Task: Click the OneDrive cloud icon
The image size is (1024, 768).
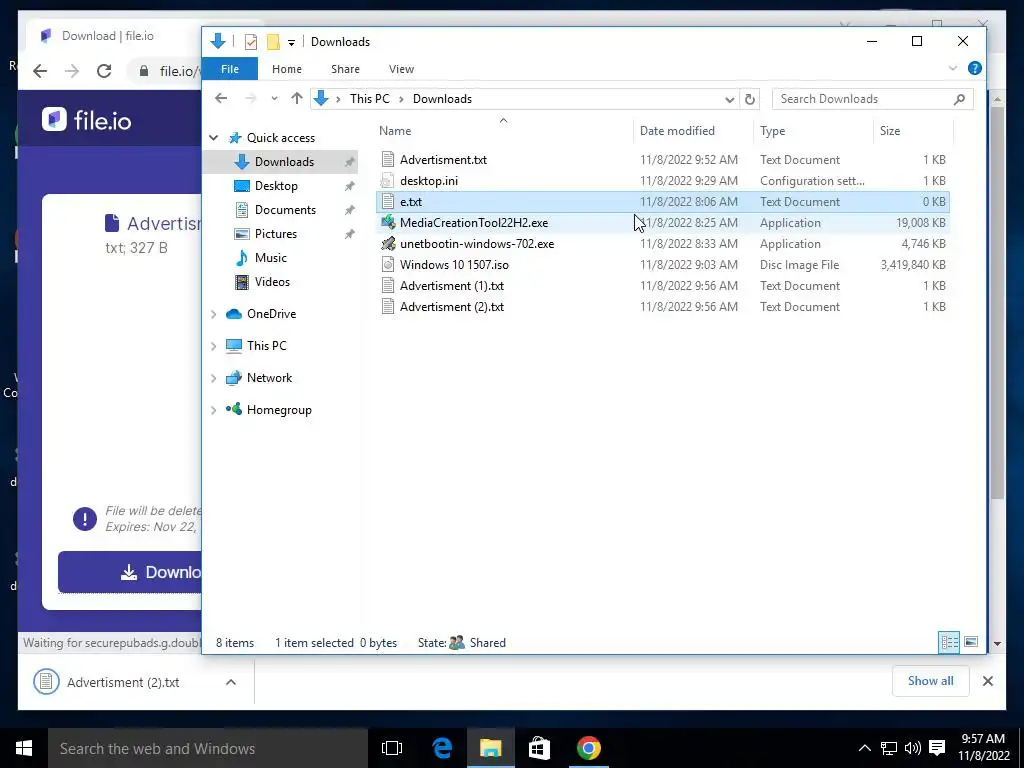Action: click(234, 314)
